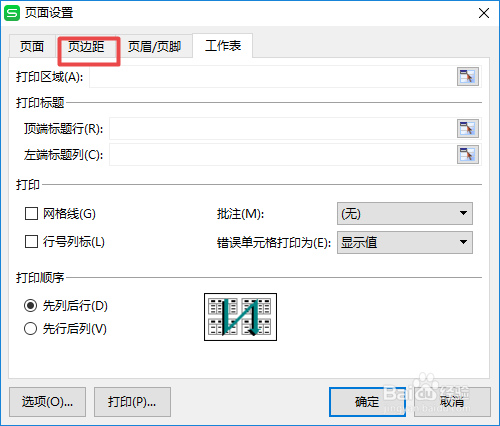Click the 打印(P)... button
The image size is (500, 426).
tap(132, 402)
